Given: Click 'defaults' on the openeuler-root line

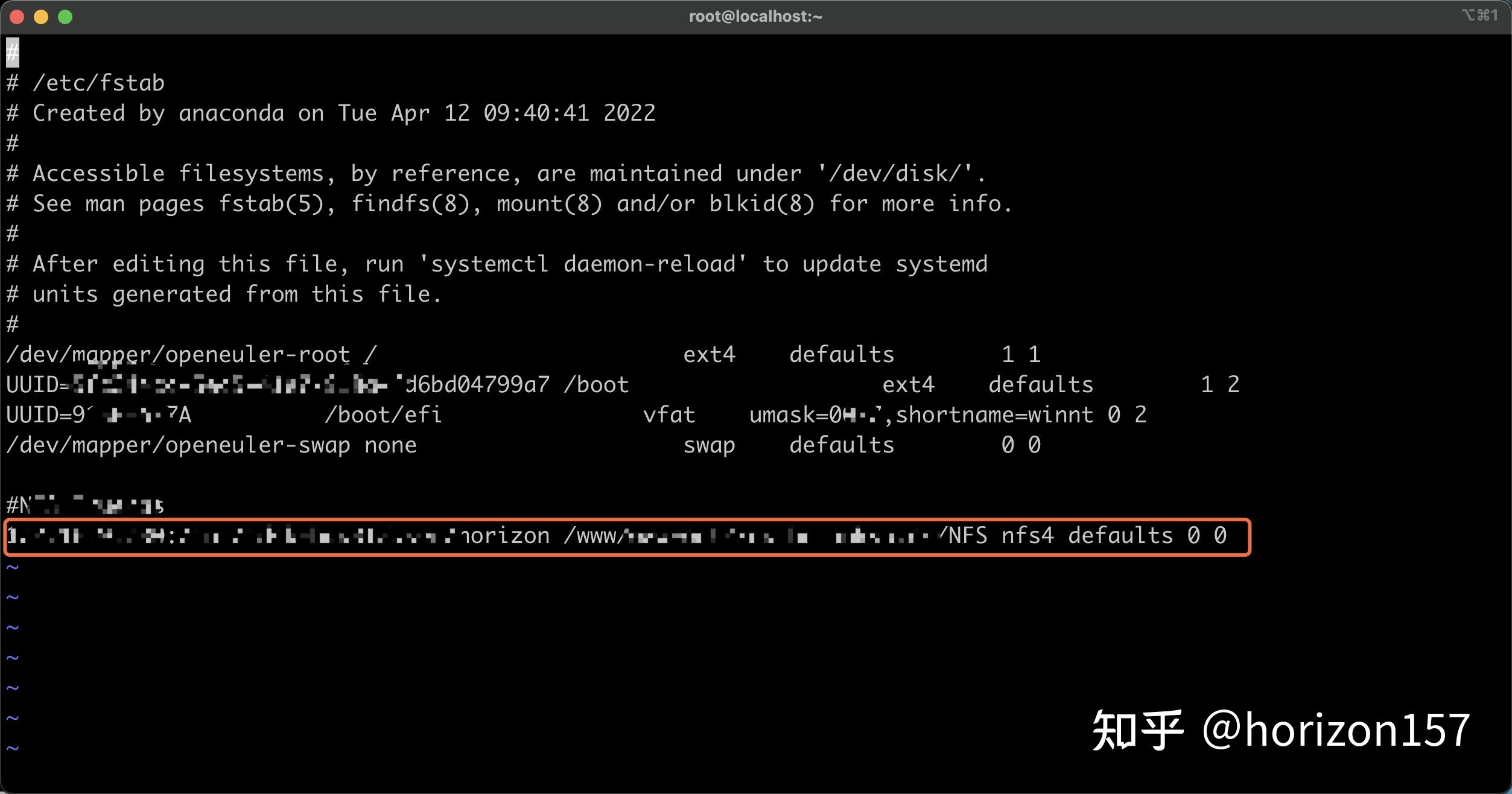Looking at the screenshot, I should [842, 354].
